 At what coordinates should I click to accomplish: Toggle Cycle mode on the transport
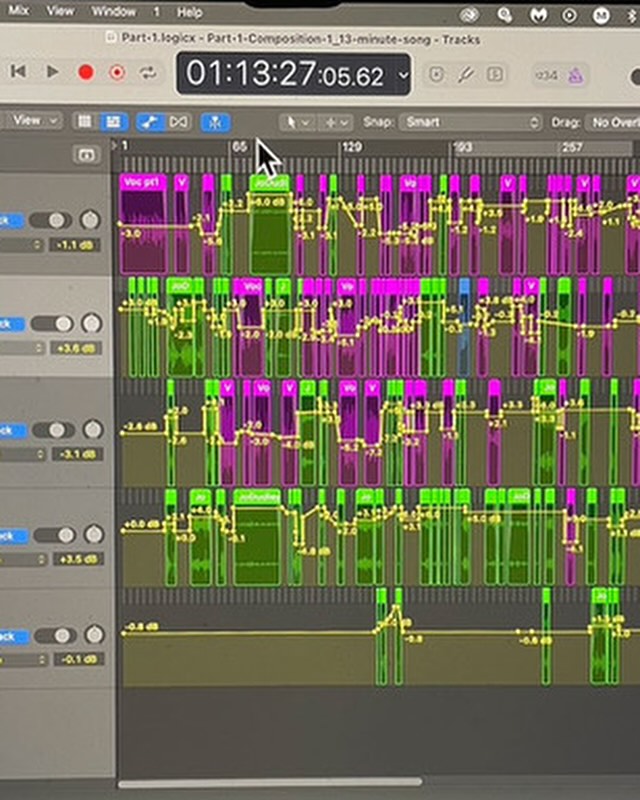pos(148,73)
